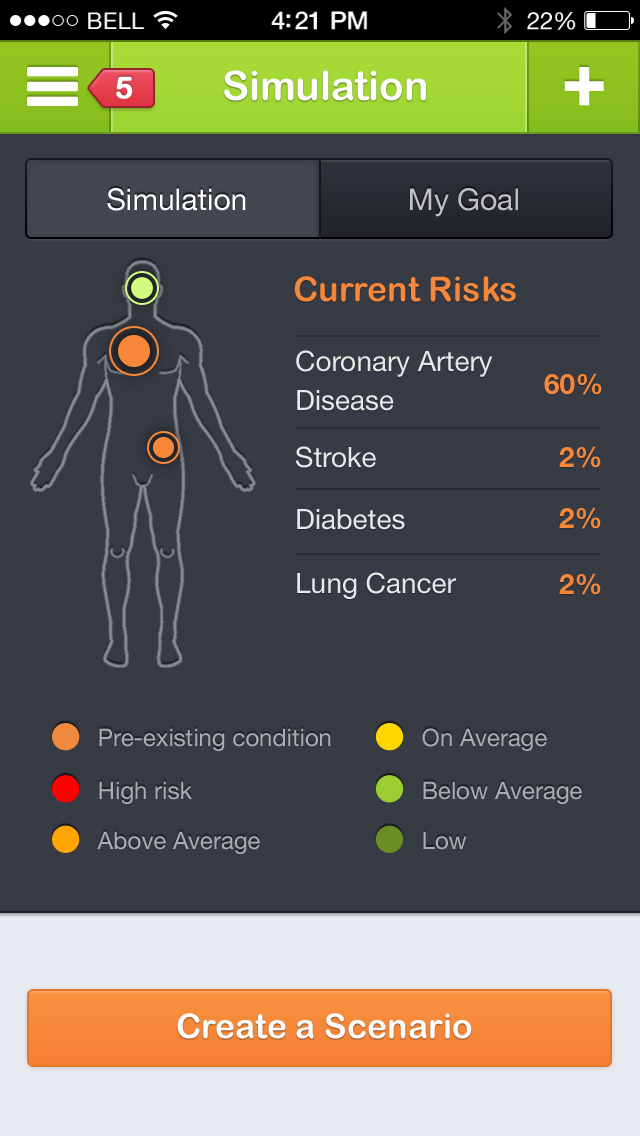Tap the Below Average green swatch
Screen dimensions: 640x1136
(389, 790)
